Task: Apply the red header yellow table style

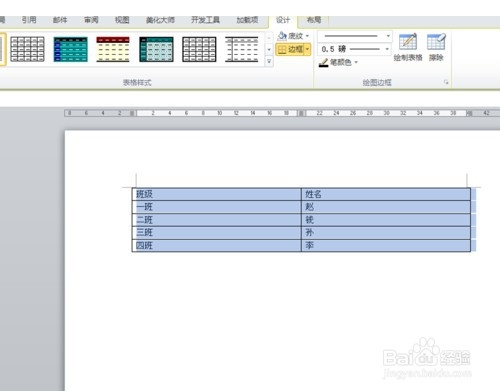Action: [x=113, y=49]
